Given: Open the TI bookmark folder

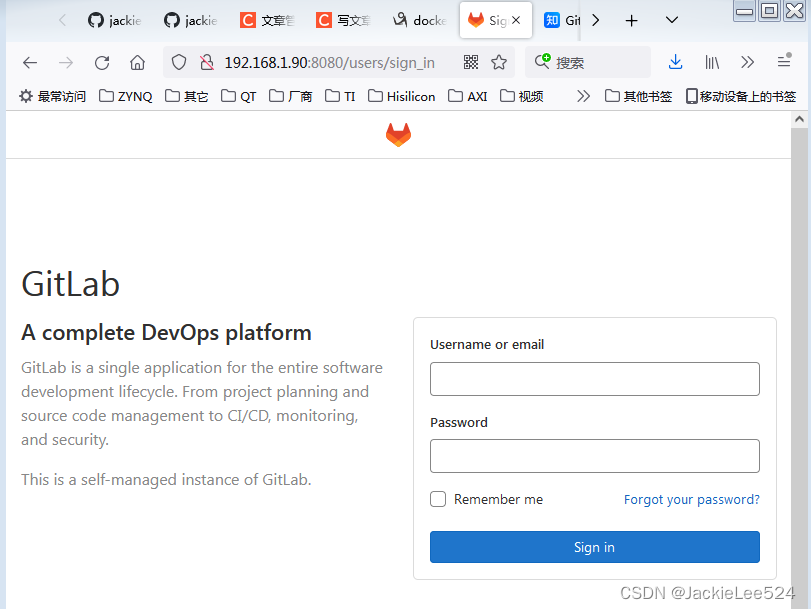Looking at the screenshot, I should (x=340, y=96).
